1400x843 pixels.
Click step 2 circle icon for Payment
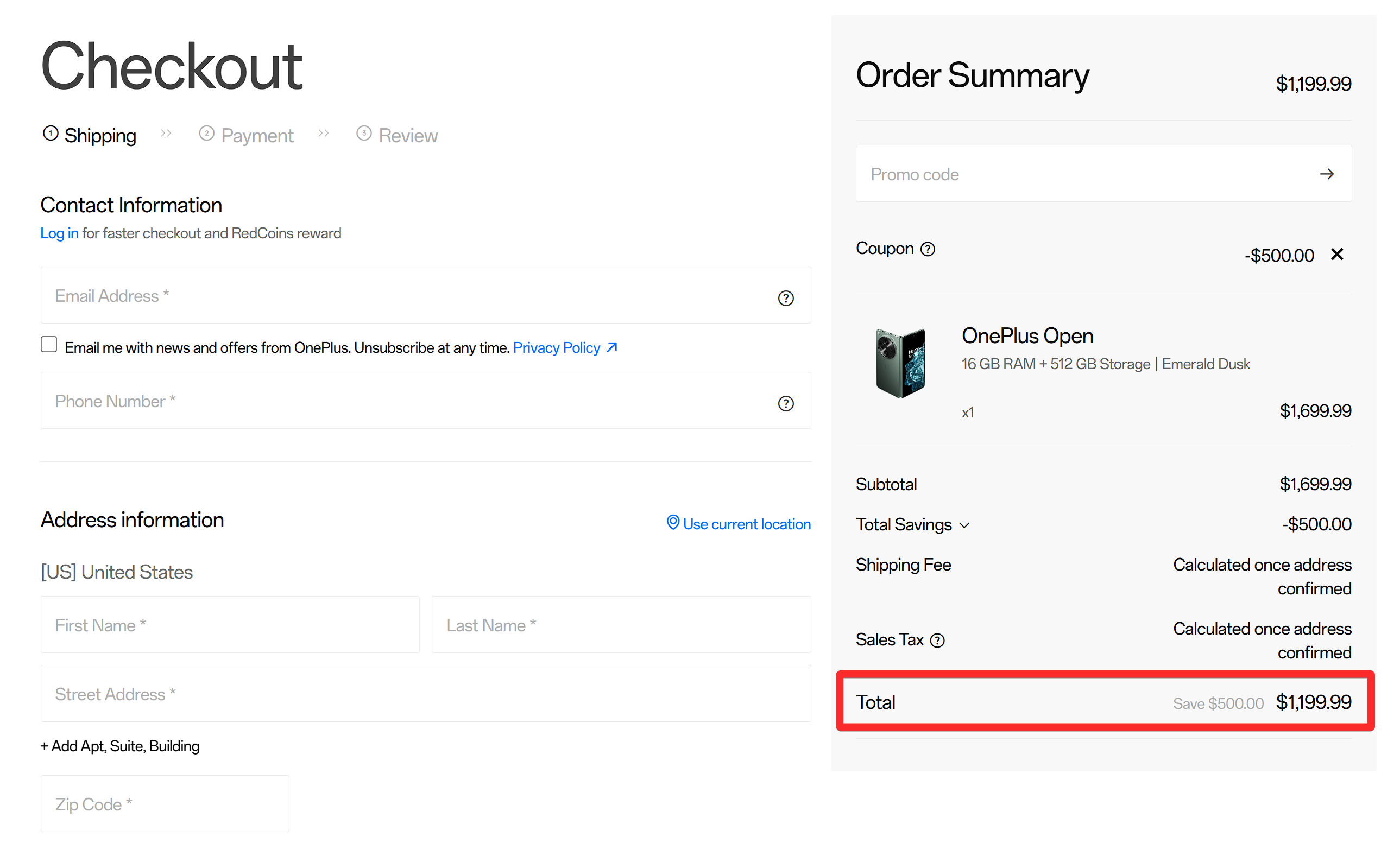coord(206,134)
